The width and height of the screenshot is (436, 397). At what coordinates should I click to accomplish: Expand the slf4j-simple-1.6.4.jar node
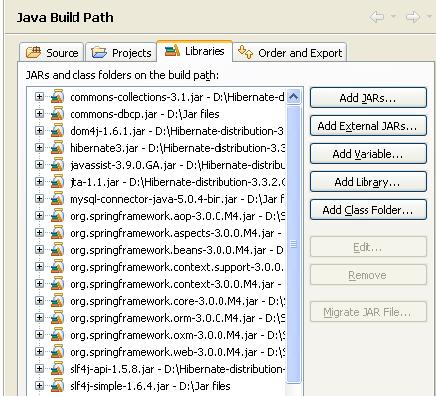click(39, 386)
